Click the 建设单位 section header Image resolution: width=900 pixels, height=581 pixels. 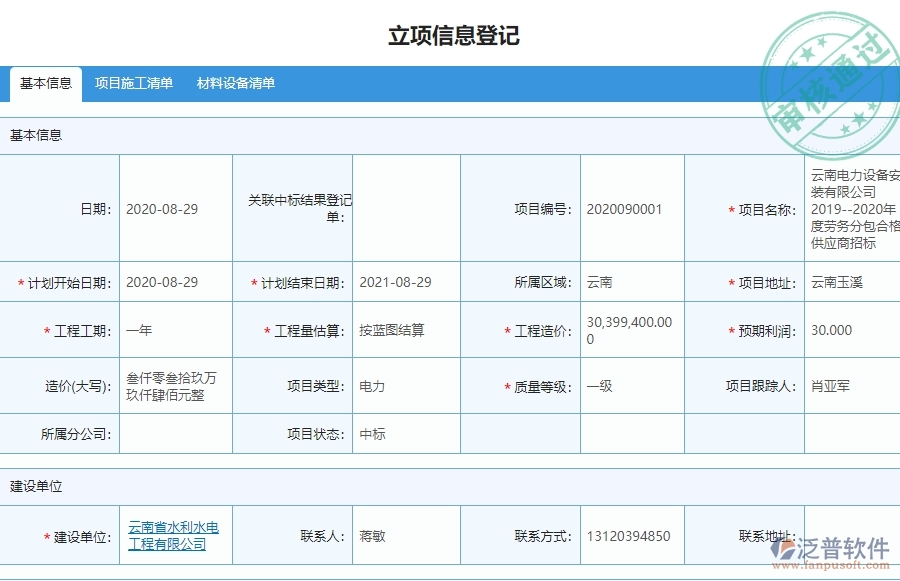38,486
